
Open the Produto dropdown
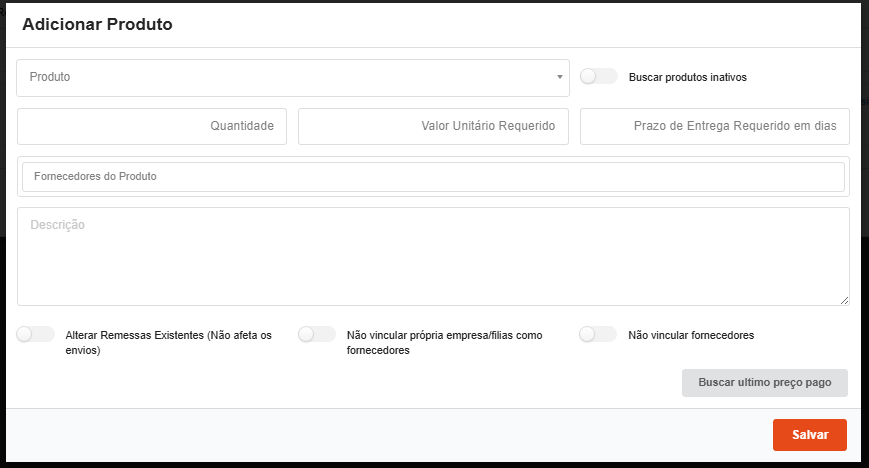tap(290, 77)
